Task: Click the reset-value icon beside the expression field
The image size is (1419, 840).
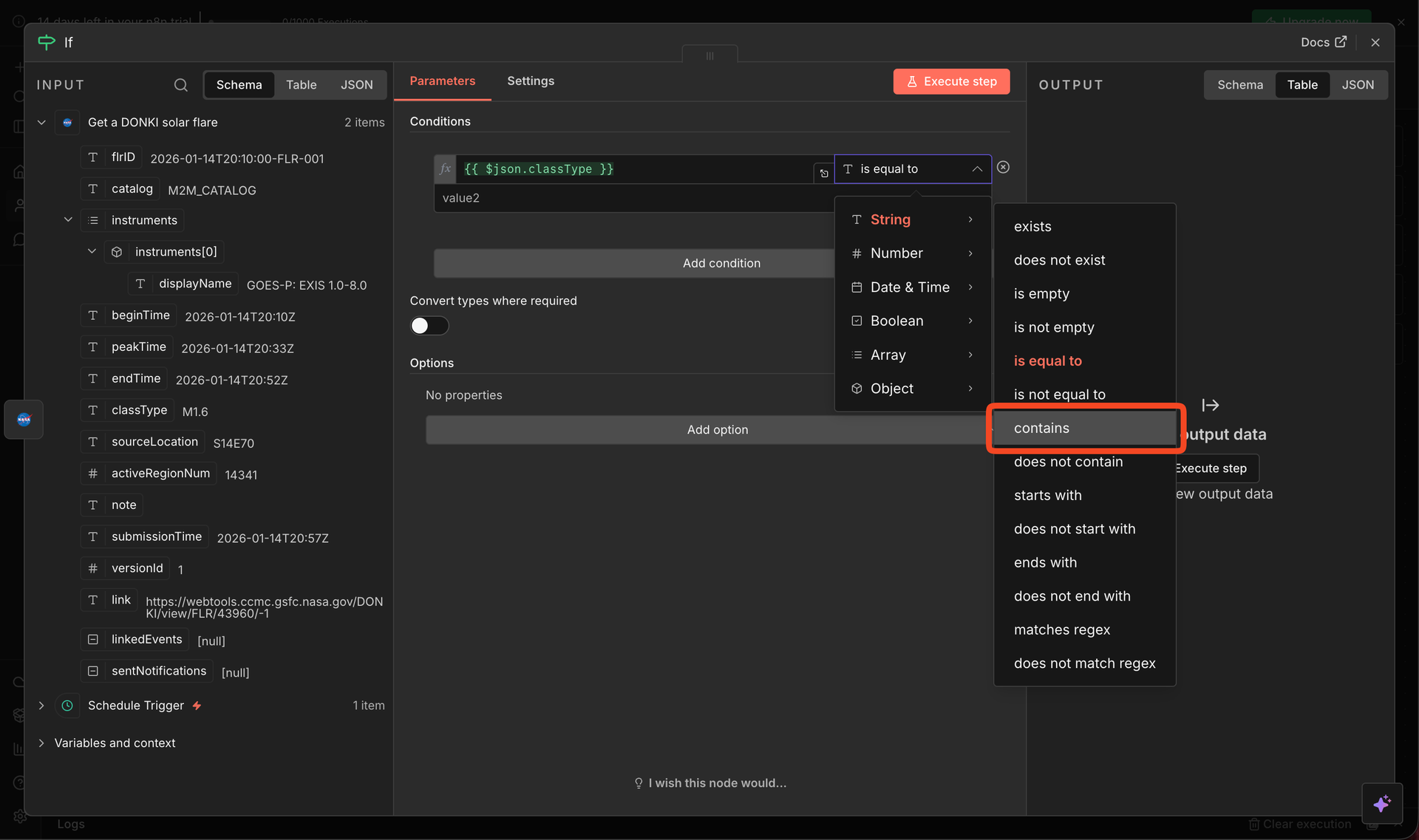Action: [823, 173]
